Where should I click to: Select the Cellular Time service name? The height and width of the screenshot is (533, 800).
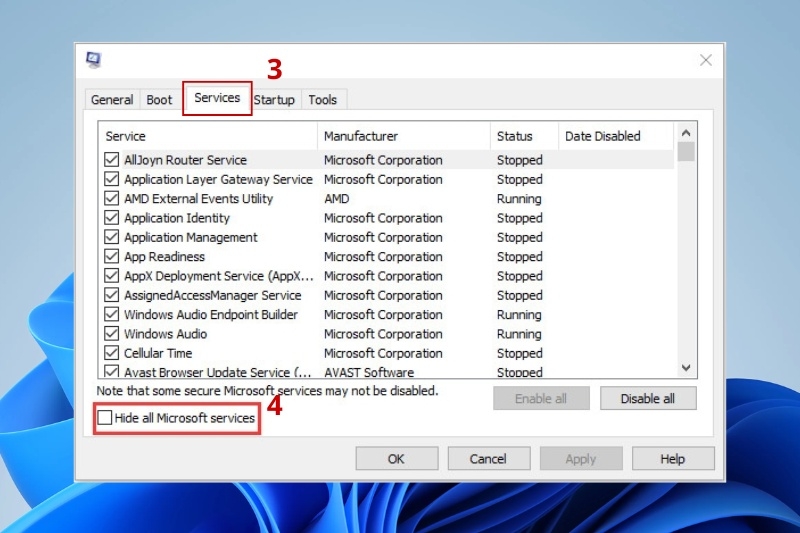click(x=158, y=353)
